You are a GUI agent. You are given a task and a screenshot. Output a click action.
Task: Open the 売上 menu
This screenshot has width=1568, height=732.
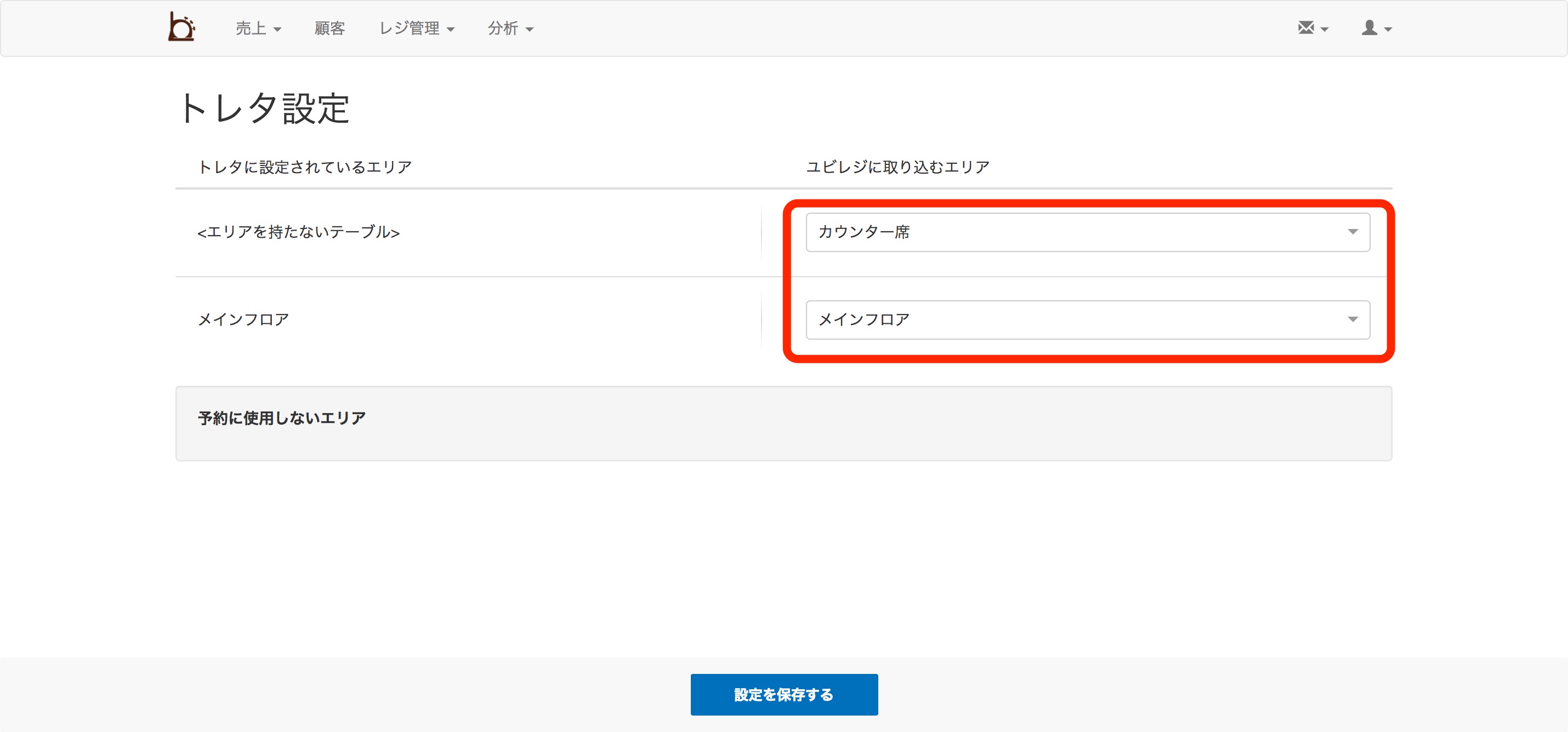click(258, 28)
